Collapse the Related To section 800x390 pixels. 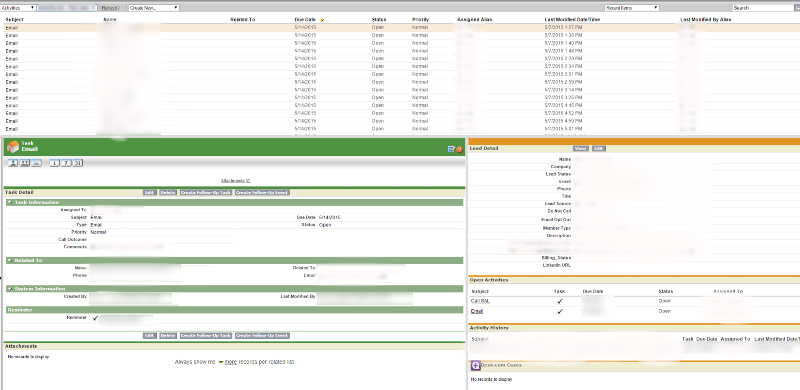point(10,260)
